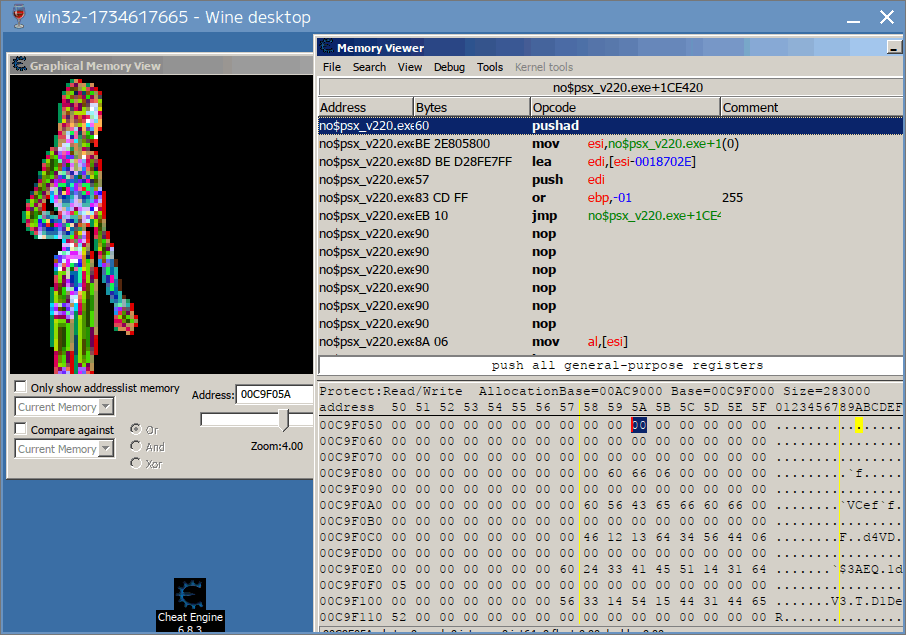906x635 pixels.
Task: Click hex row address 00C9F0A0
Action: 351,505
